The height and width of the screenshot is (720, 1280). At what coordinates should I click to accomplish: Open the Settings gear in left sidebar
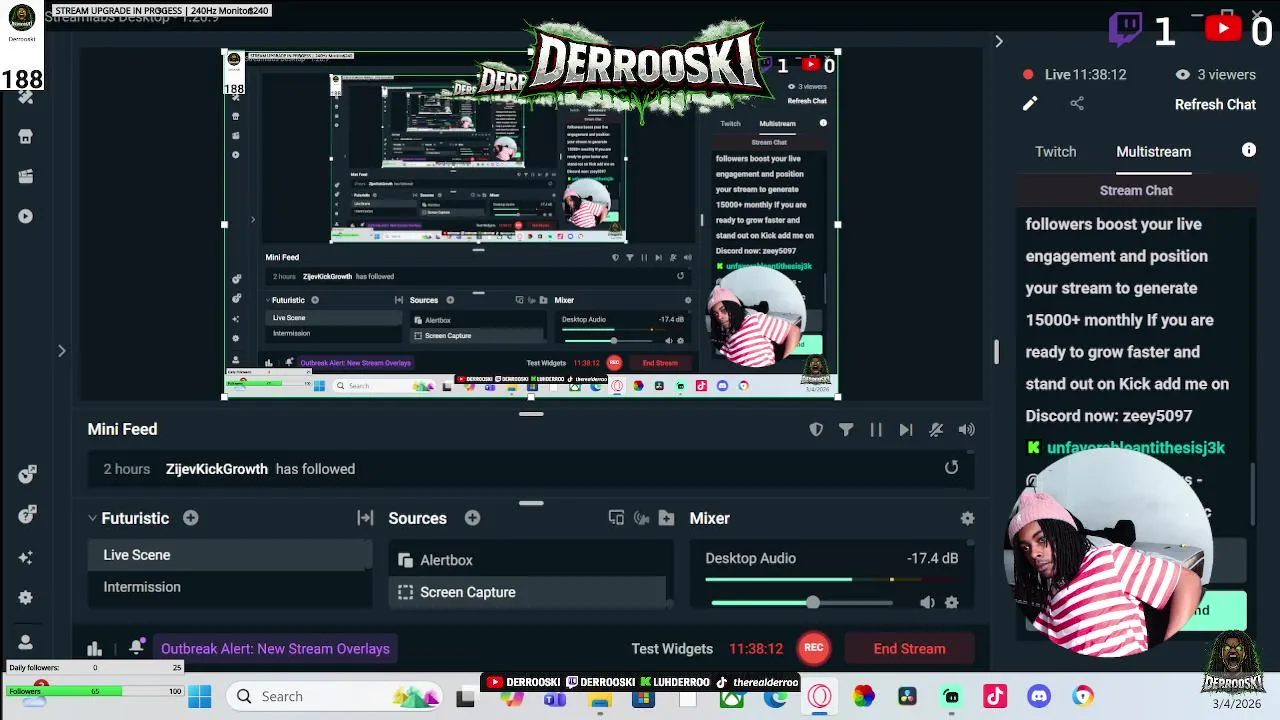(26, 598)
